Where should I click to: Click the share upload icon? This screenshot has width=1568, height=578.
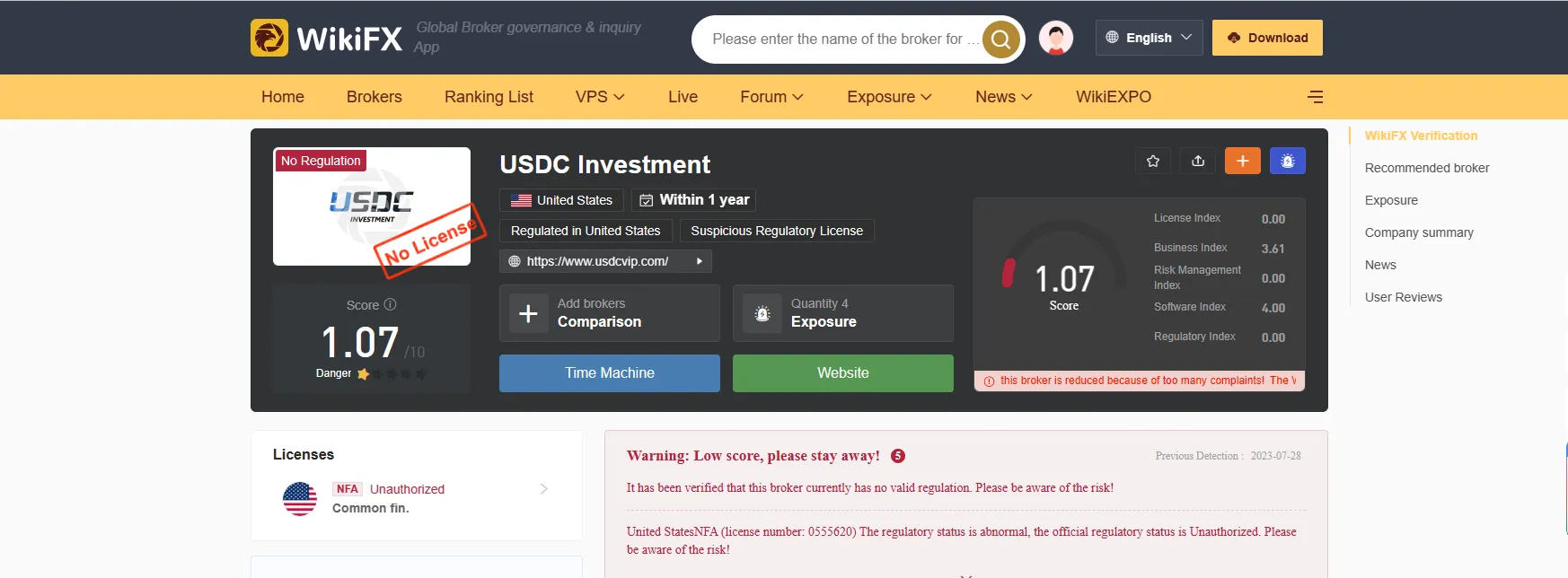tap(1198, 161)
